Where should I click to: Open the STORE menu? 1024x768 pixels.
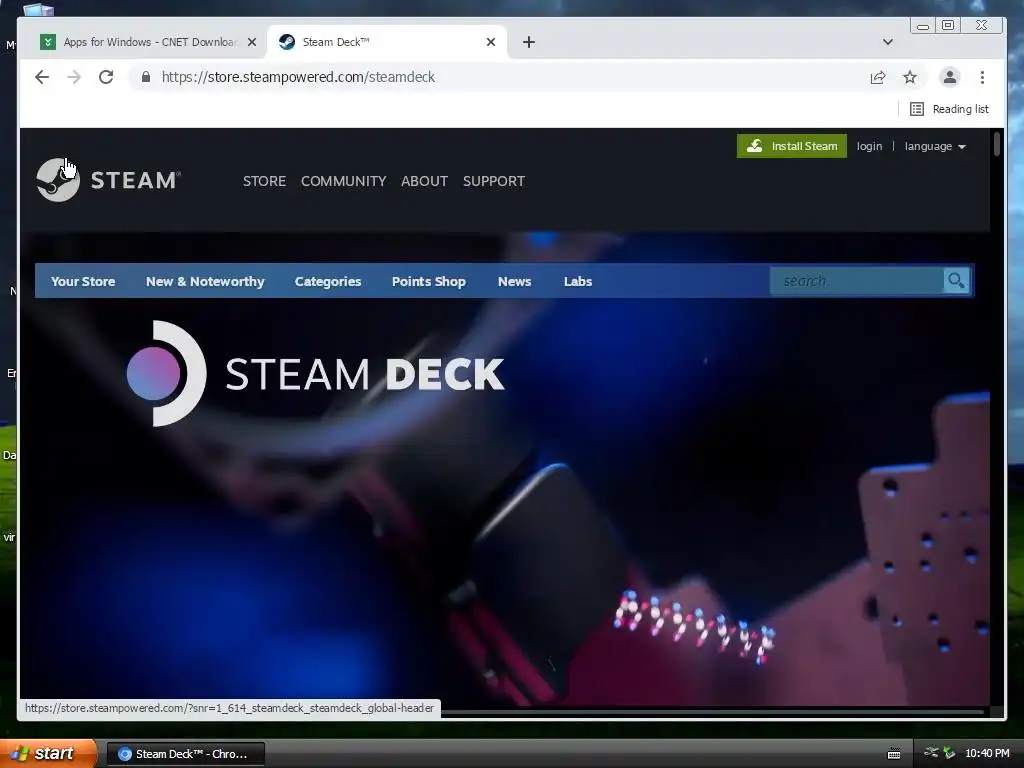tap(264, 181)
